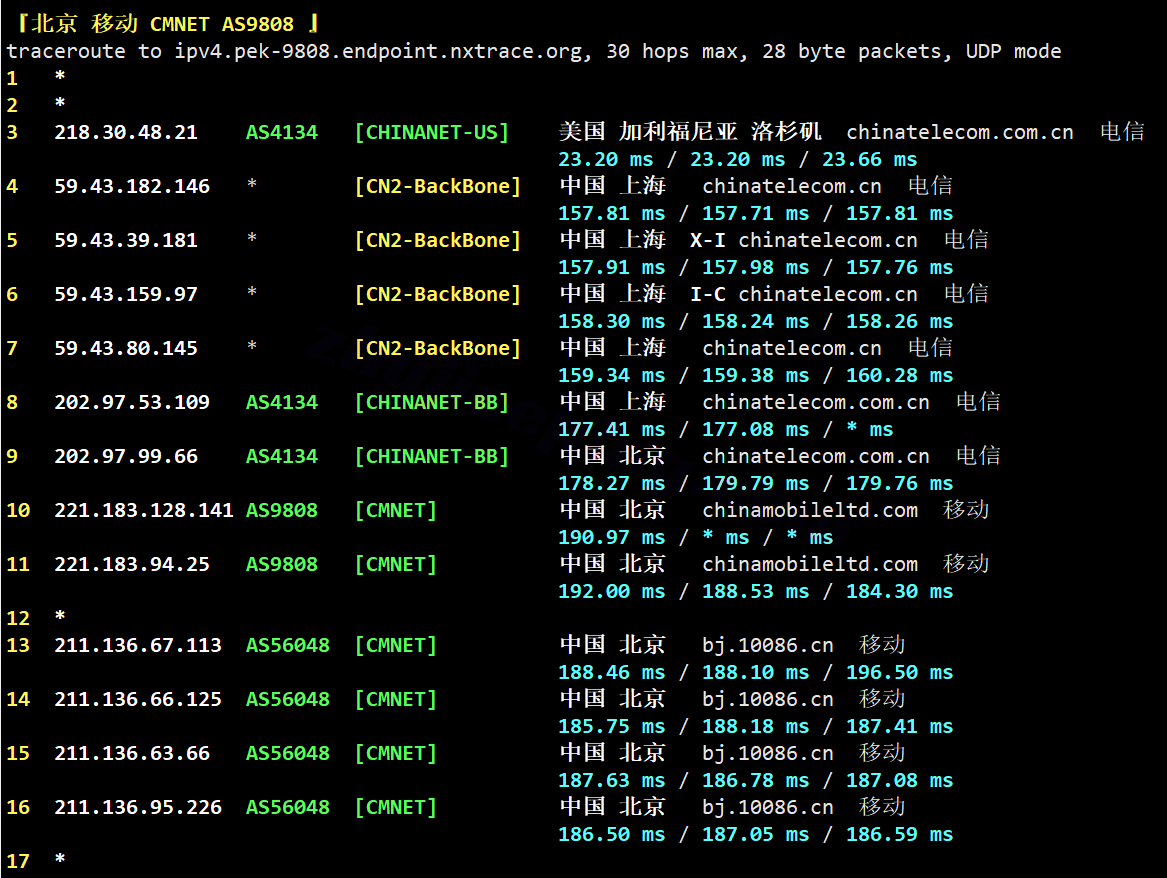This screenshot has height=878, width=1167.
Task: Click latency 185.75 ms
Action: click(x=612, y=727)
